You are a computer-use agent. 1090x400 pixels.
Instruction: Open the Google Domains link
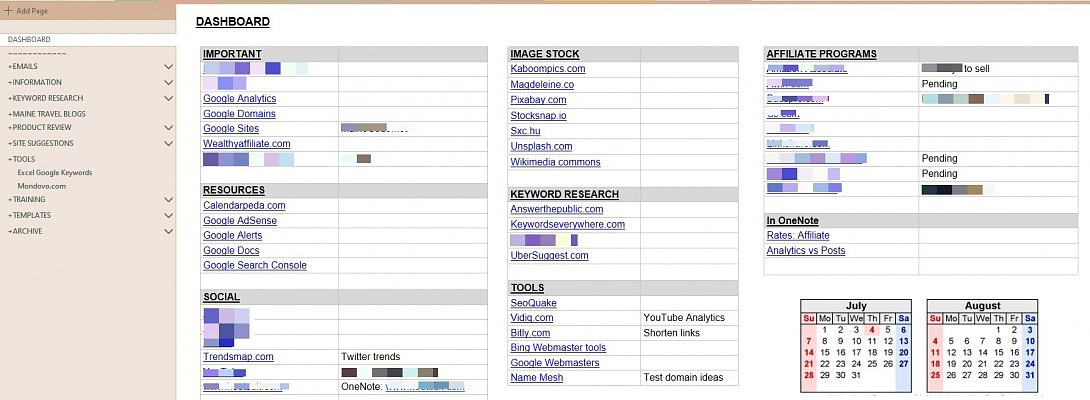coord(239,113)
